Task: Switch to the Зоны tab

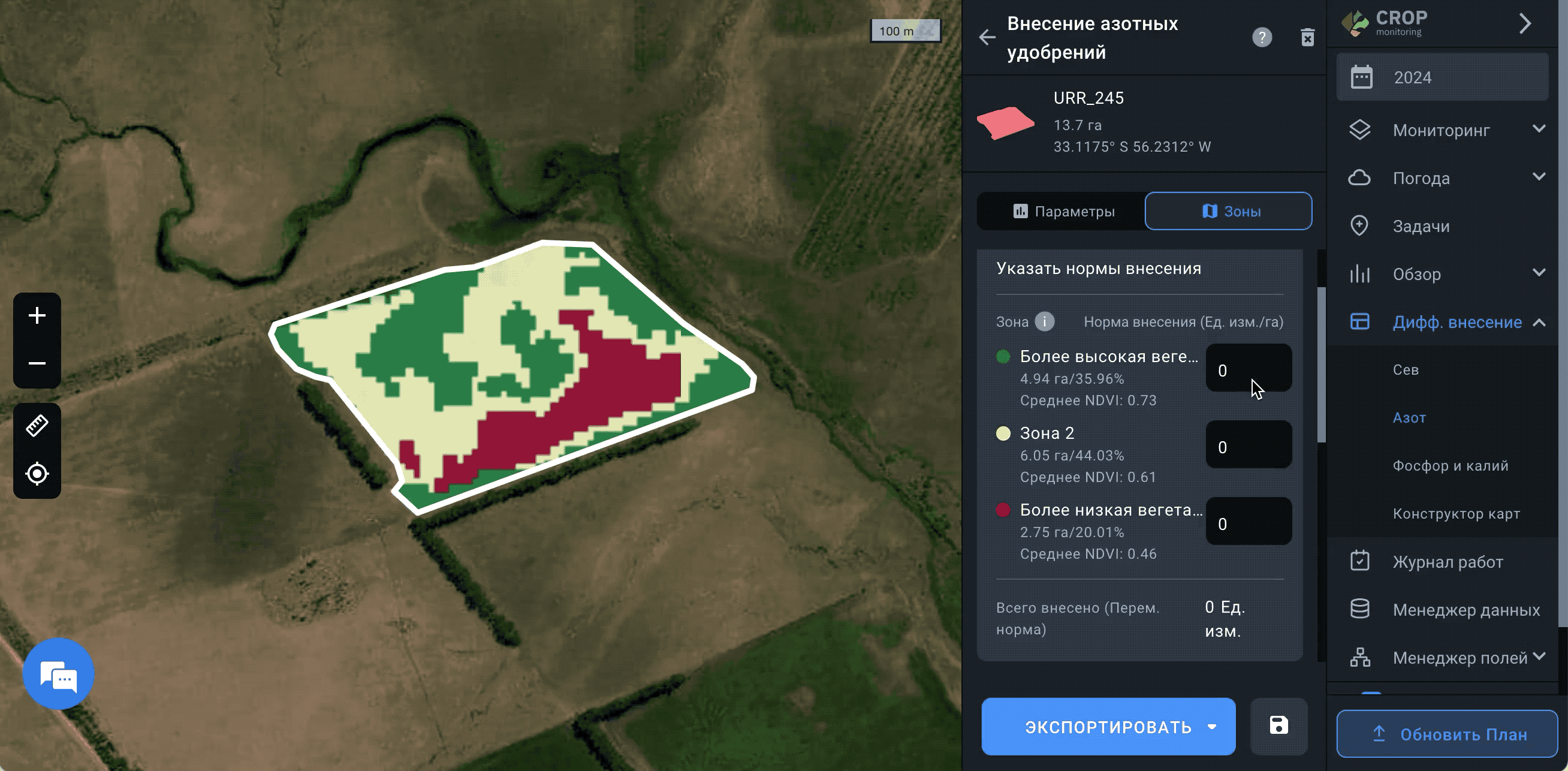Action: (1228, 211)
